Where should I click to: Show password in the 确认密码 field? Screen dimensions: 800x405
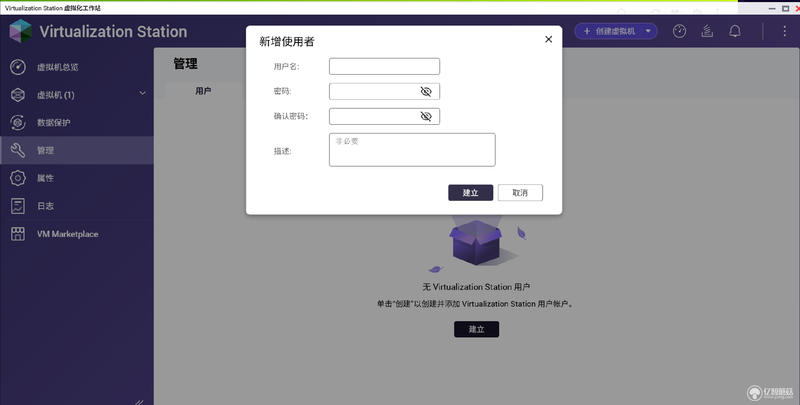point(426,116)
